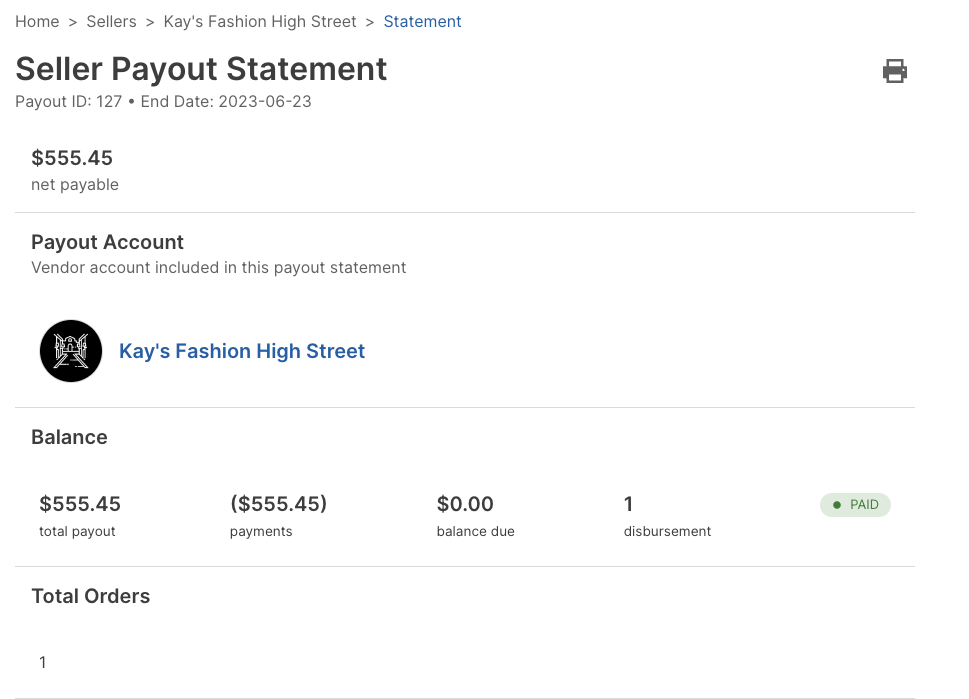Click the Payout ID and End Date line

pos(163,101)
